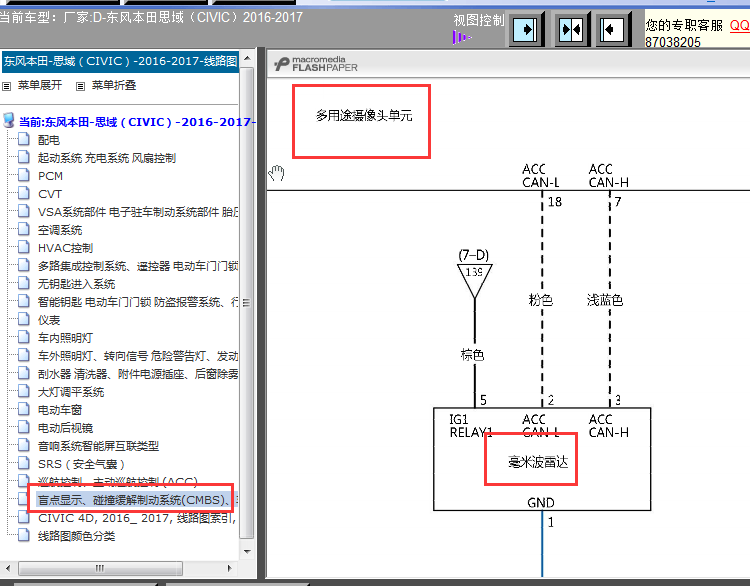Click the page icon next to 大灯调平系统
Image resolution: width=750 pixels, height=586 pixels.
tap(24, 391)
